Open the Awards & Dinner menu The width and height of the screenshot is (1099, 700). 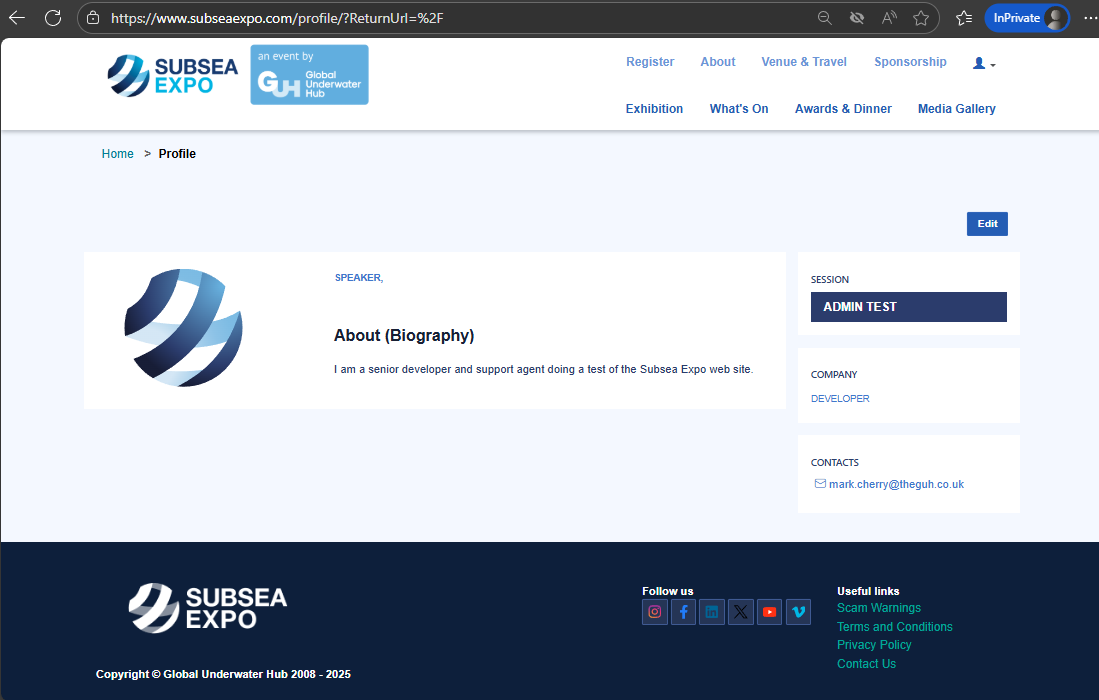click(x=843, y=109)
